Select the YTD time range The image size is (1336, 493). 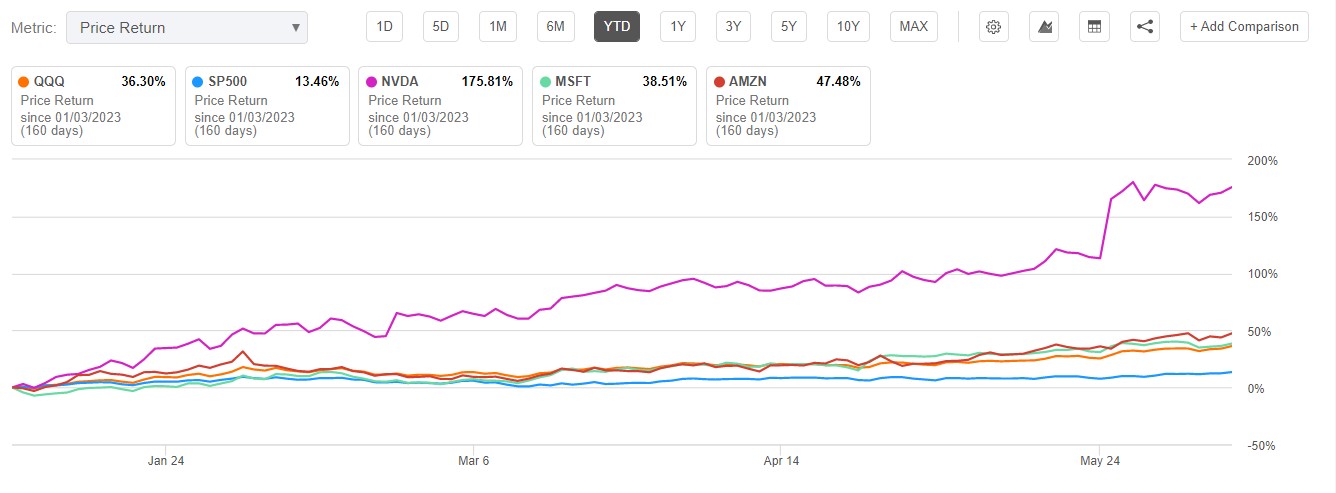pyautogui.click(x=617, y=27)
